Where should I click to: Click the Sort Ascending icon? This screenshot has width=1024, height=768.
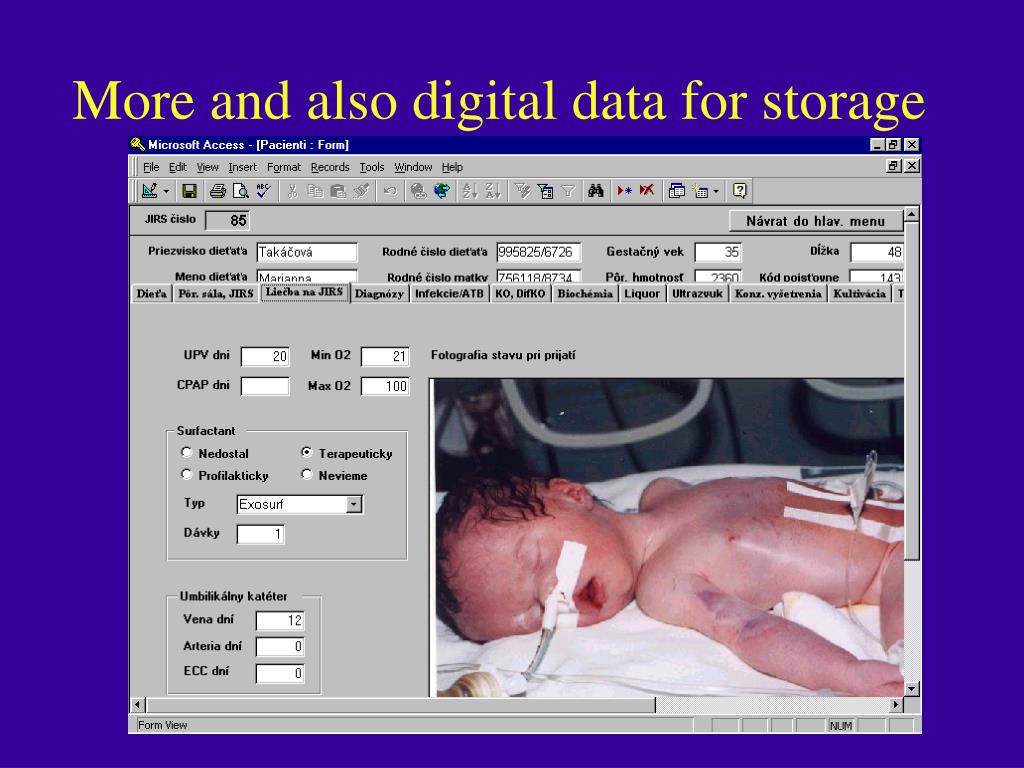[x=470, y=191]
